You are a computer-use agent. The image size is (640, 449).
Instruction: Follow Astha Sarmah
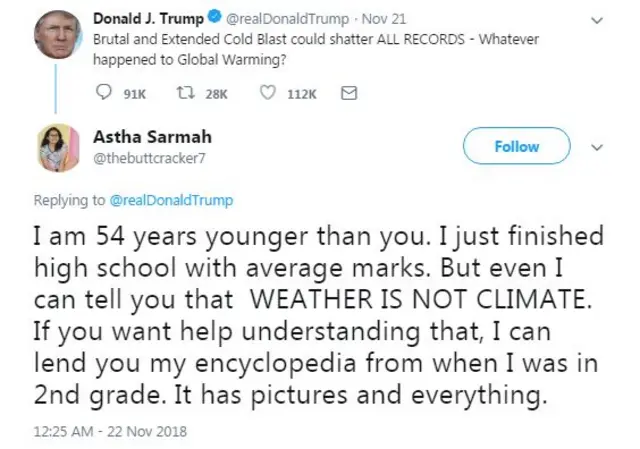coord(516,146)
